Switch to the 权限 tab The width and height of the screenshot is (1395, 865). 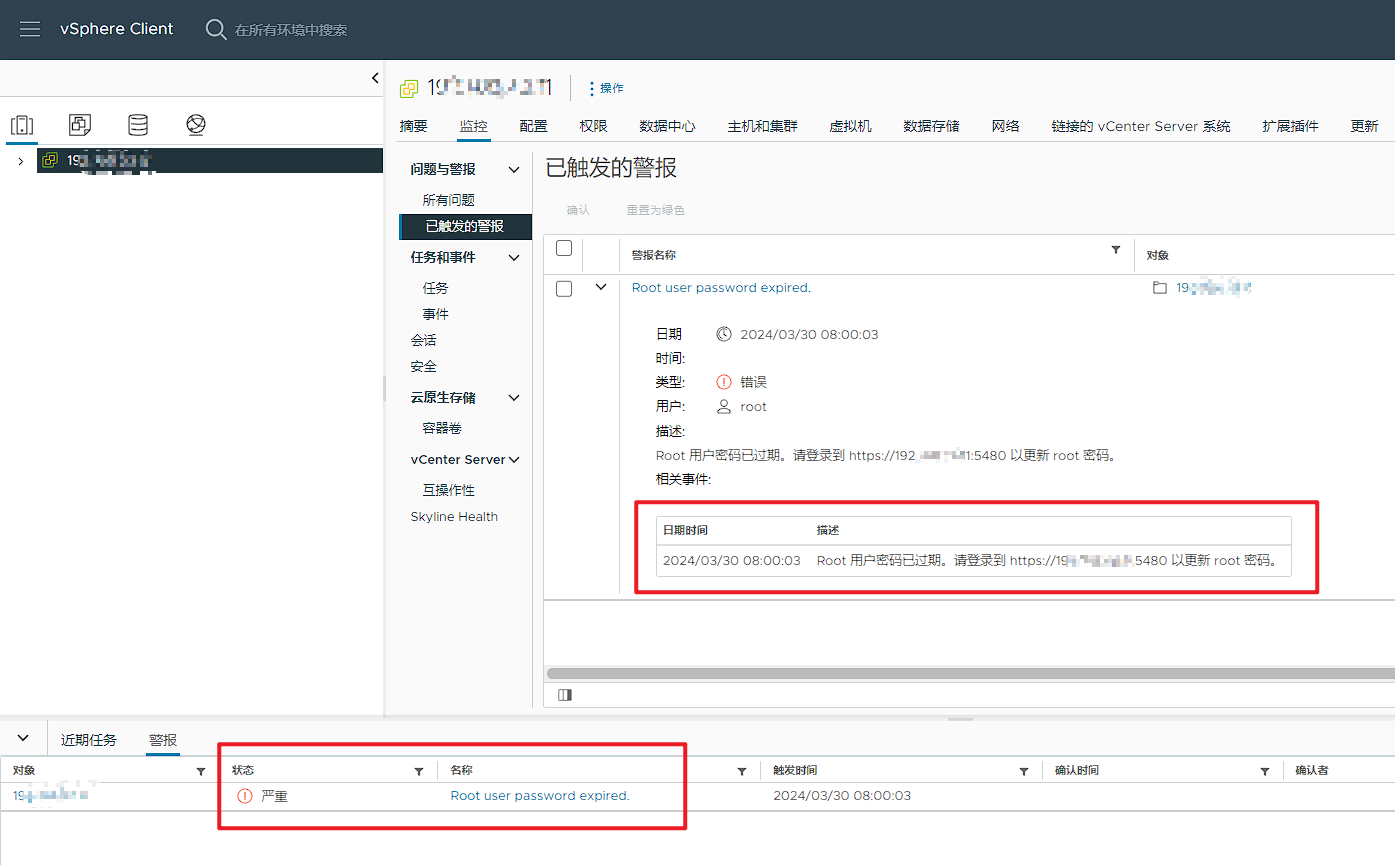(x=593, y=126)
